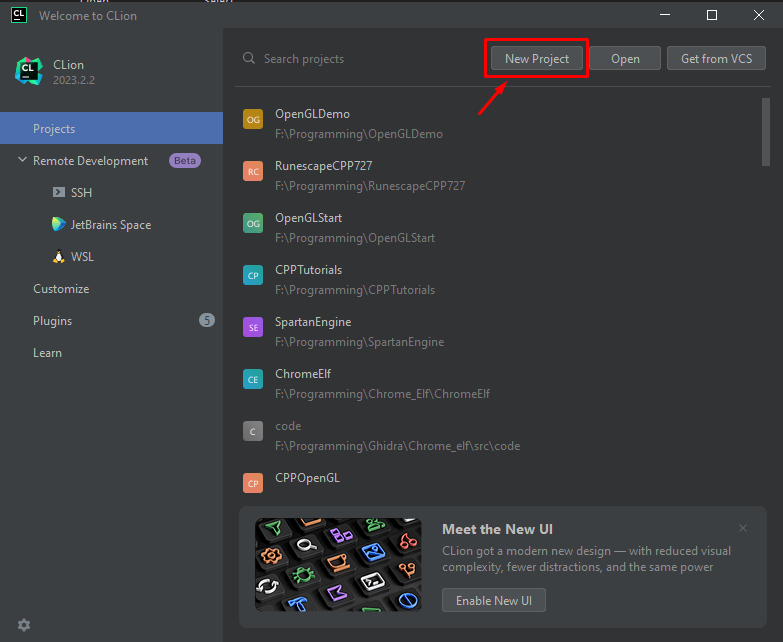
Task: Open settings via the gear icon
Action: tap(24, 625)
